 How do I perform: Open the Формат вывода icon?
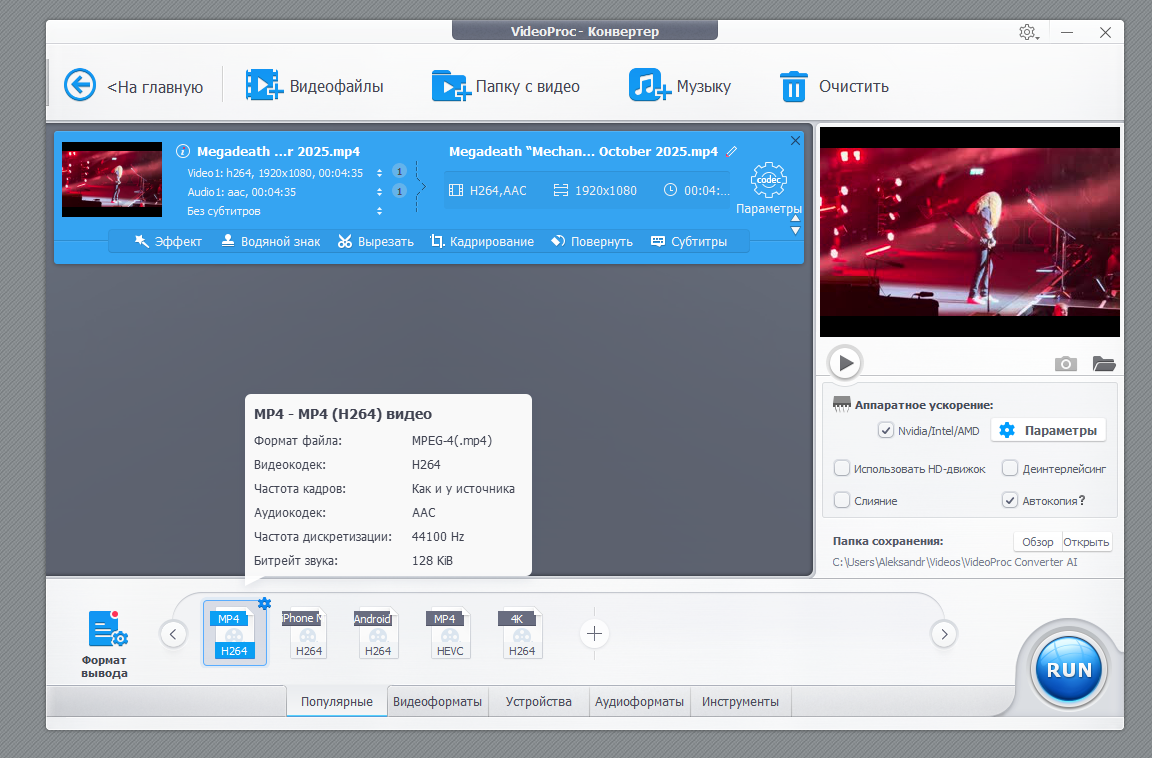(x=108, y=629)
